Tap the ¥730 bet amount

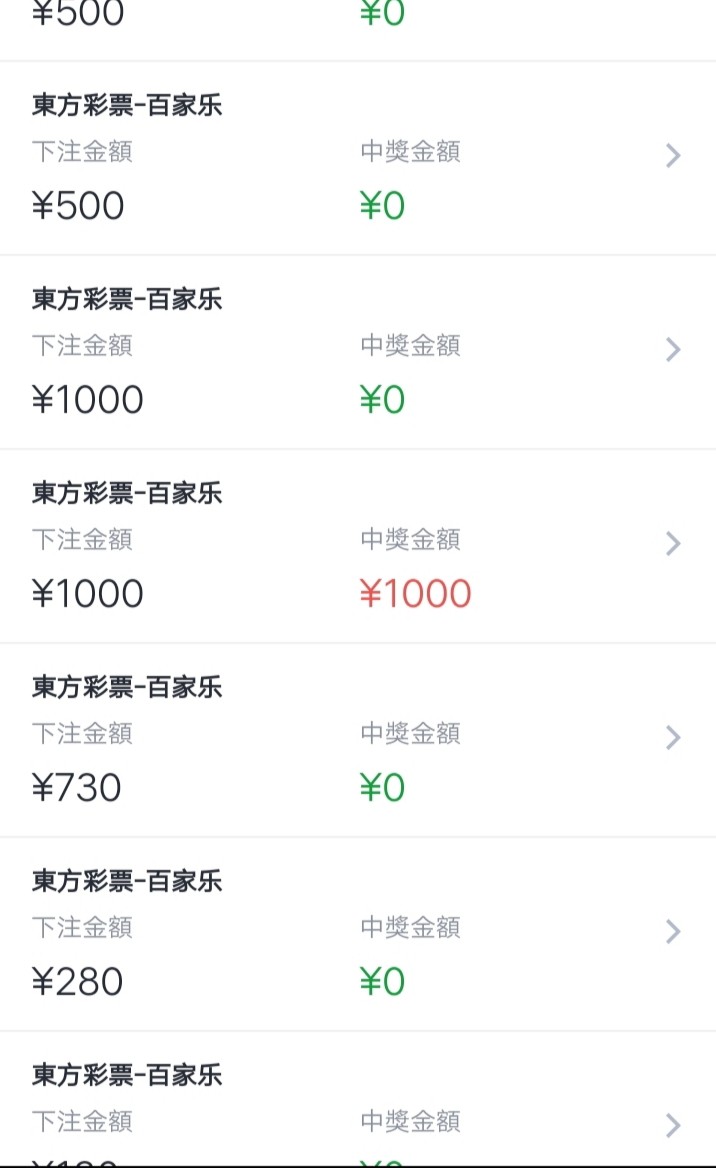pyautogui.click(x=77, y=788)
